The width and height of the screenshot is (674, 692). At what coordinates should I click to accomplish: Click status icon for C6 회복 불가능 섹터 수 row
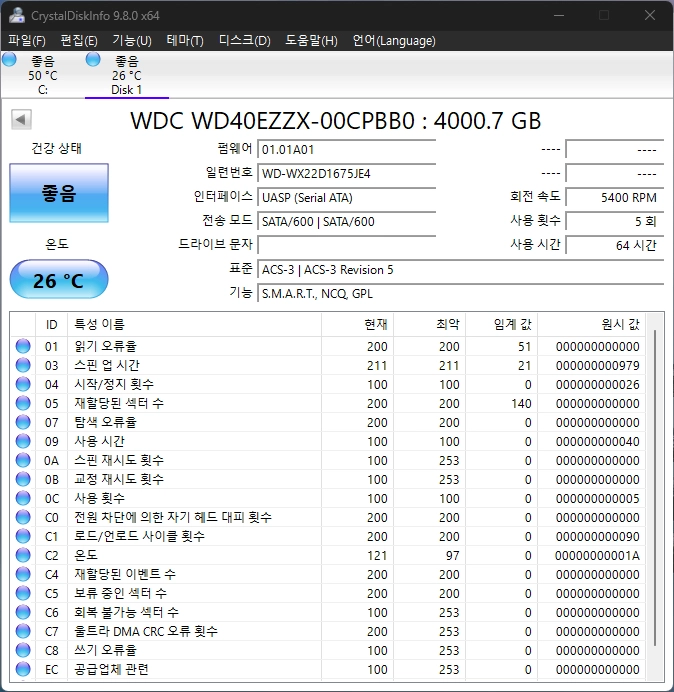point(23,612)
